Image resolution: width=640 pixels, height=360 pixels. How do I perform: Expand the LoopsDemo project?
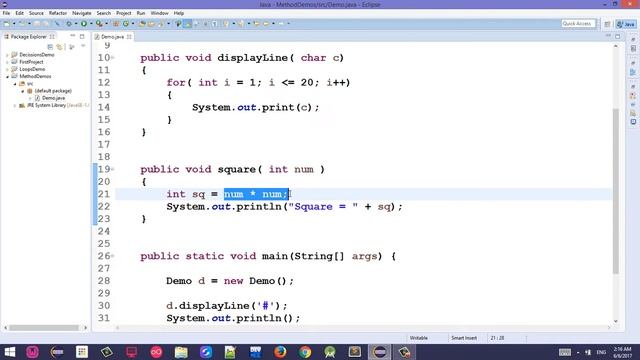[7, 69]
